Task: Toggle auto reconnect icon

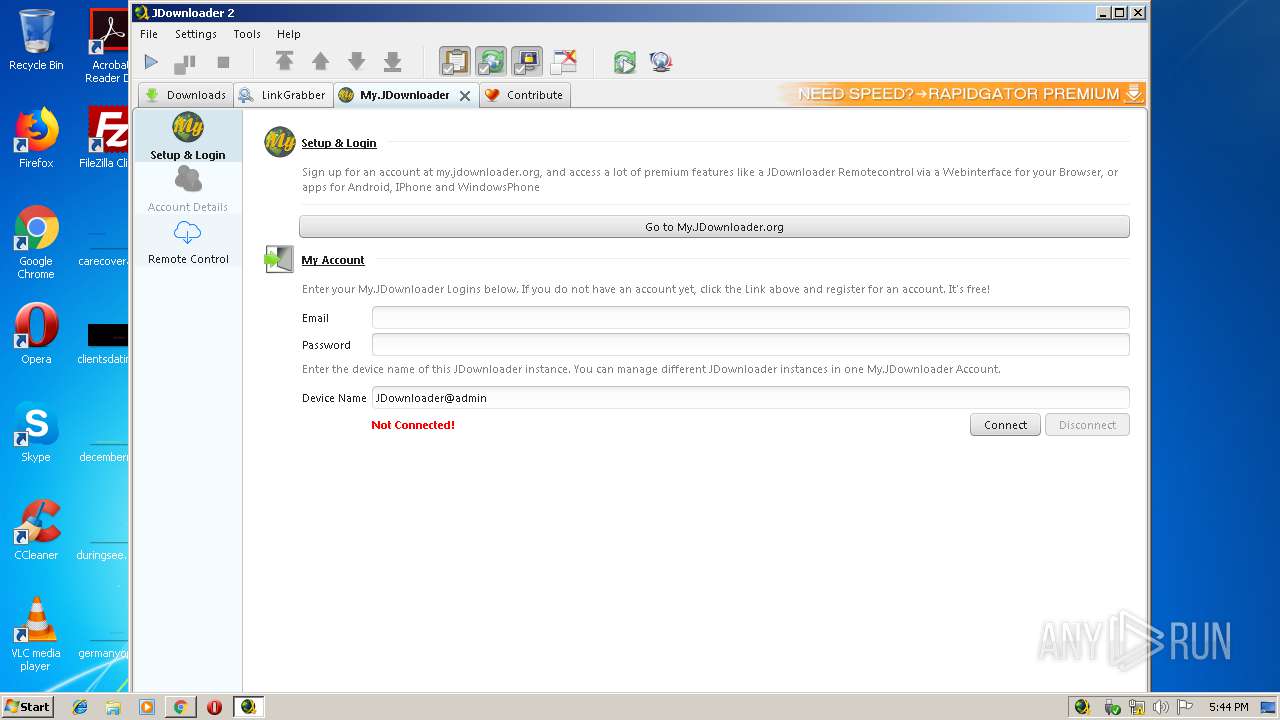Action: pyautogui.click(x=491, y=62)
